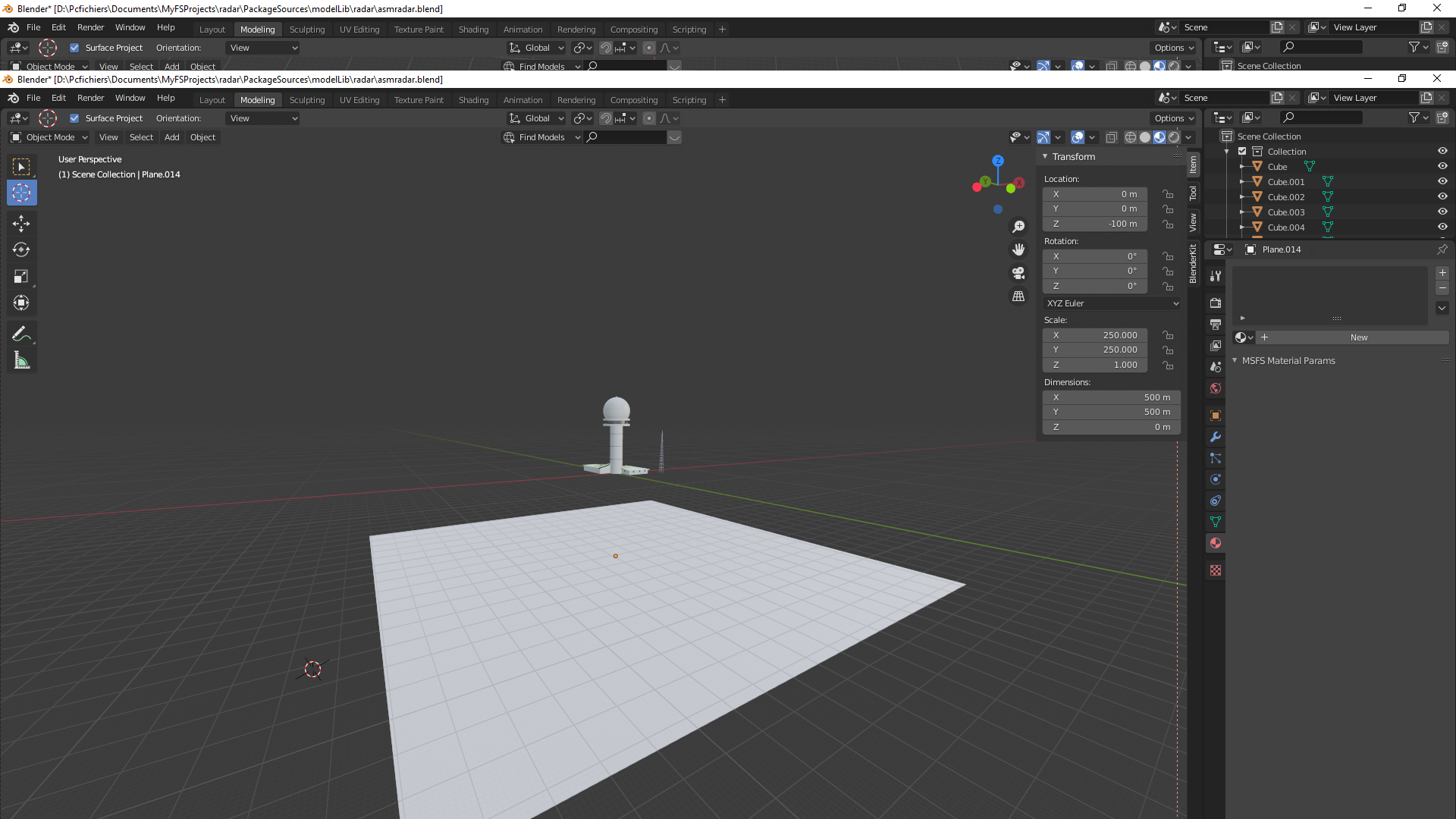
Task: Open the File menu in front window
Action: coord(33,98)
